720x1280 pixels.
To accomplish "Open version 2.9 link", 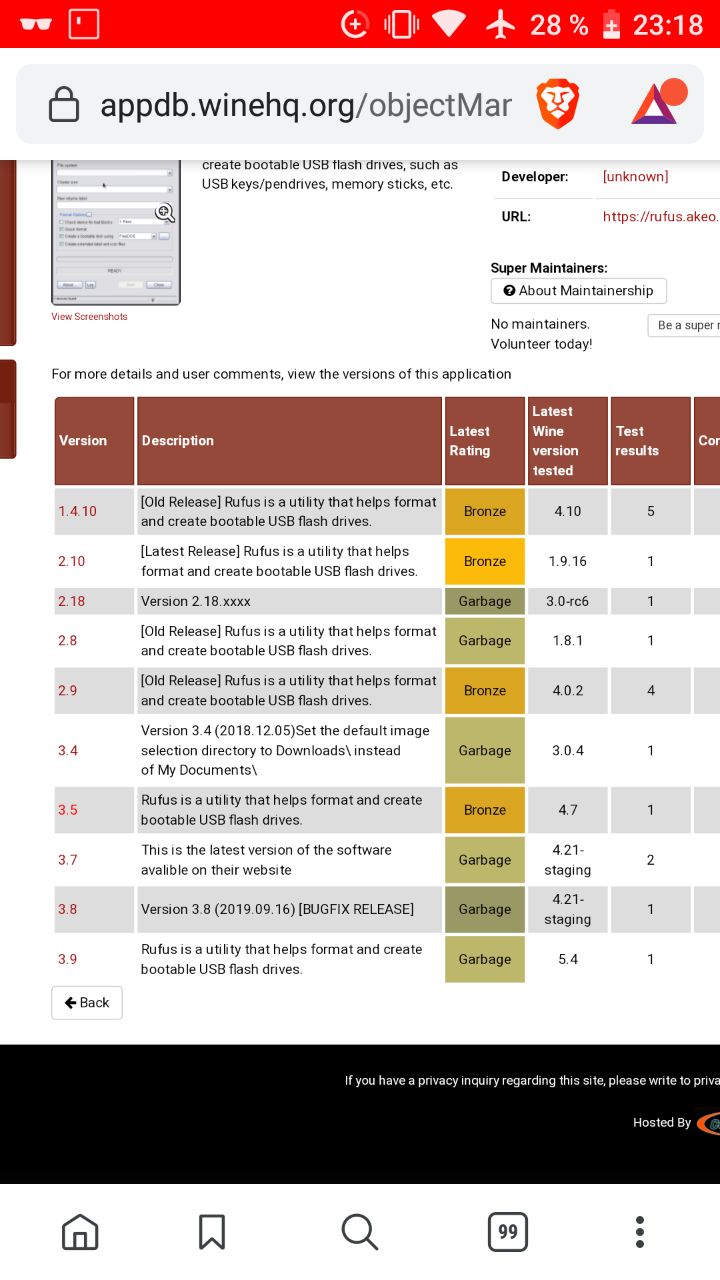I will pyautogui.click(x=68, y=691).
